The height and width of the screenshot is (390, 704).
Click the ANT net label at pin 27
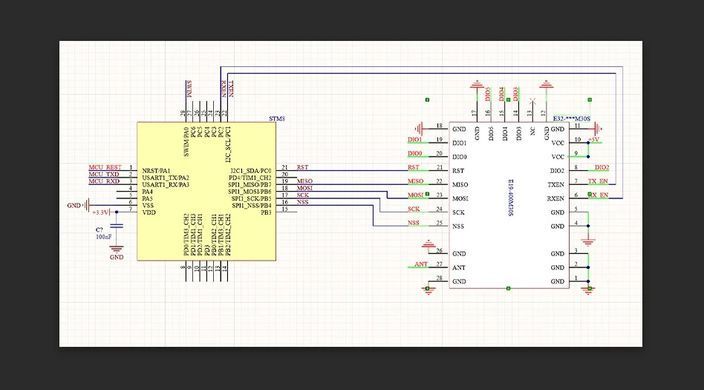pyautogui.click(x=421, y=264)
